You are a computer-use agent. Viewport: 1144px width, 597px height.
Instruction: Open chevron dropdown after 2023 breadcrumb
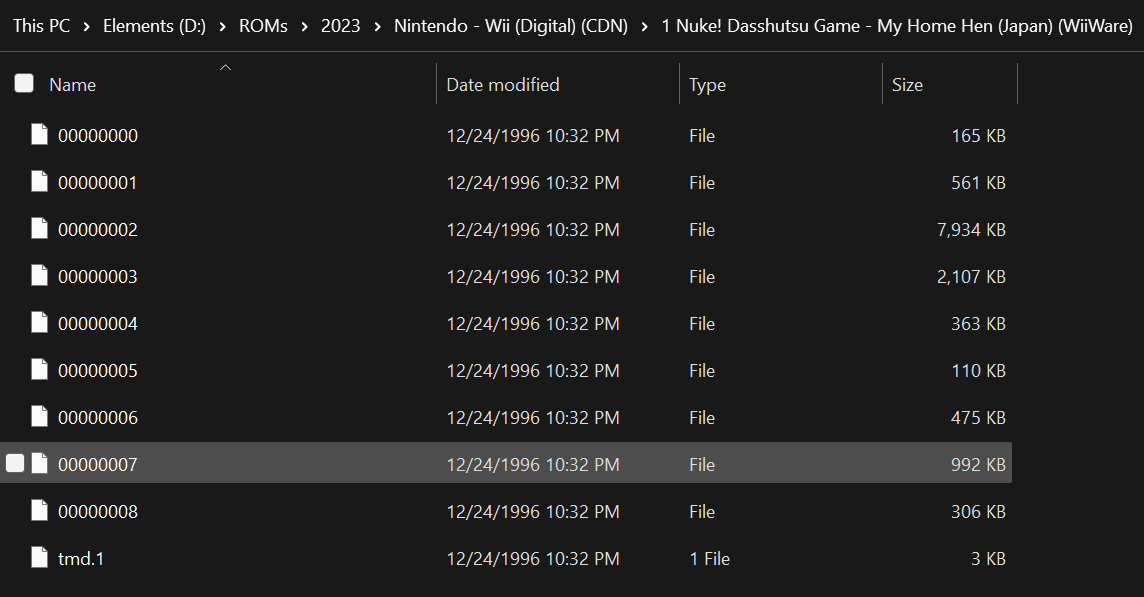377,26
